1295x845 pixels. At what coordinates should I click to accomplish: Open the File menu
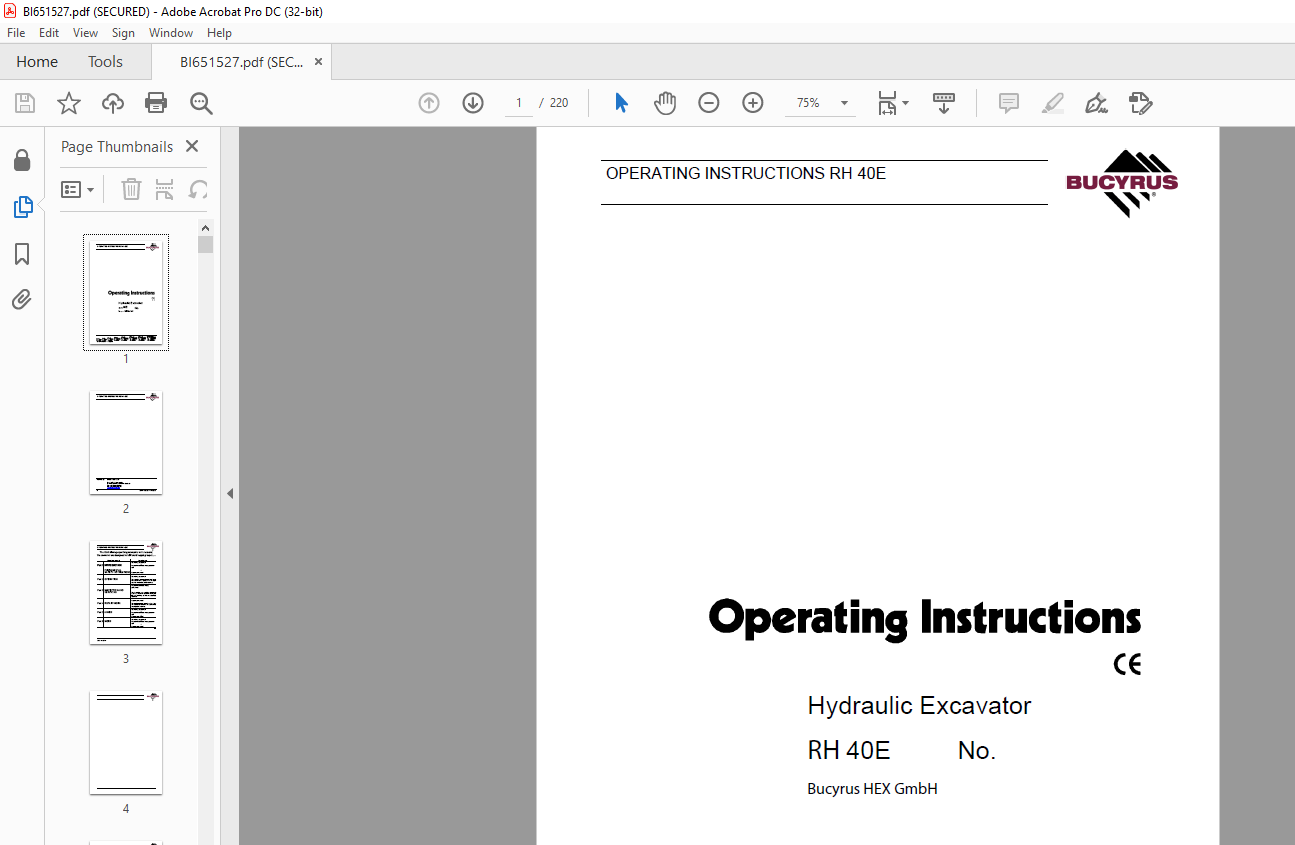(16, 33)
